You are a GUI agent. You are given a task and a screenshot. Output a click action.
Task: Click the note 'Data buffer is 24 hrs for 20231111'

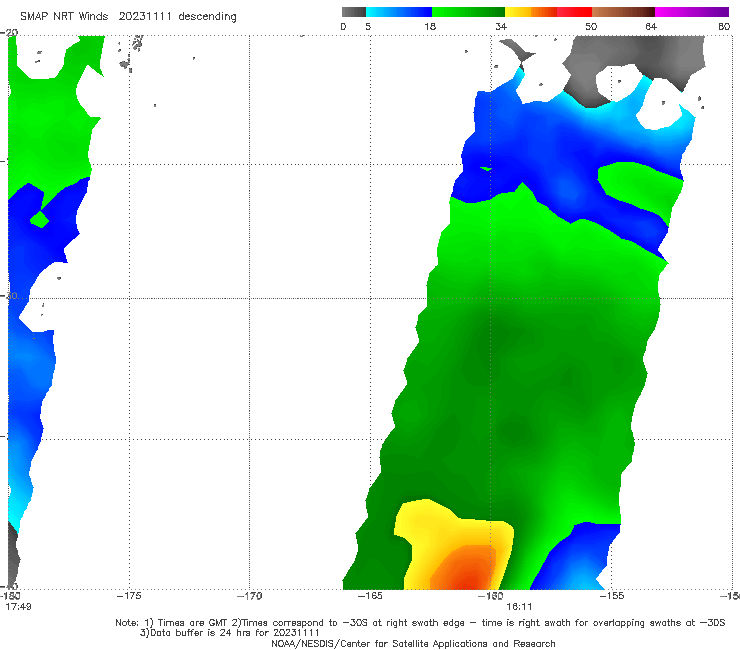coord(229,633)
